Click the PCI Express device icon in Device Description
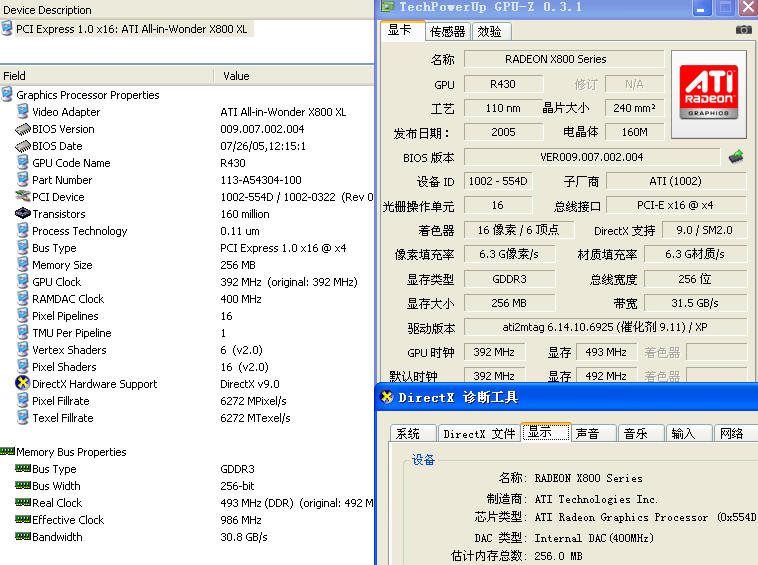758x565 pixels. 7,29
